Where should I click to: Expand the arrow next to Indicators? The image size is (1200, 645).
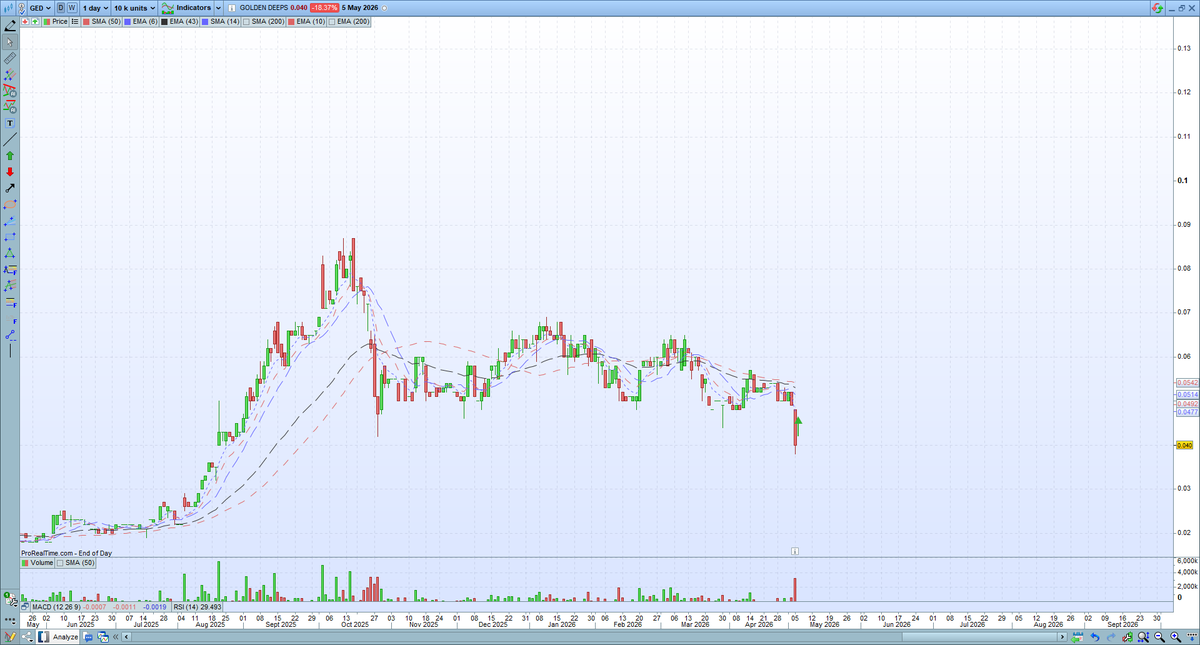pyautogui.click(x=218, y=8)
